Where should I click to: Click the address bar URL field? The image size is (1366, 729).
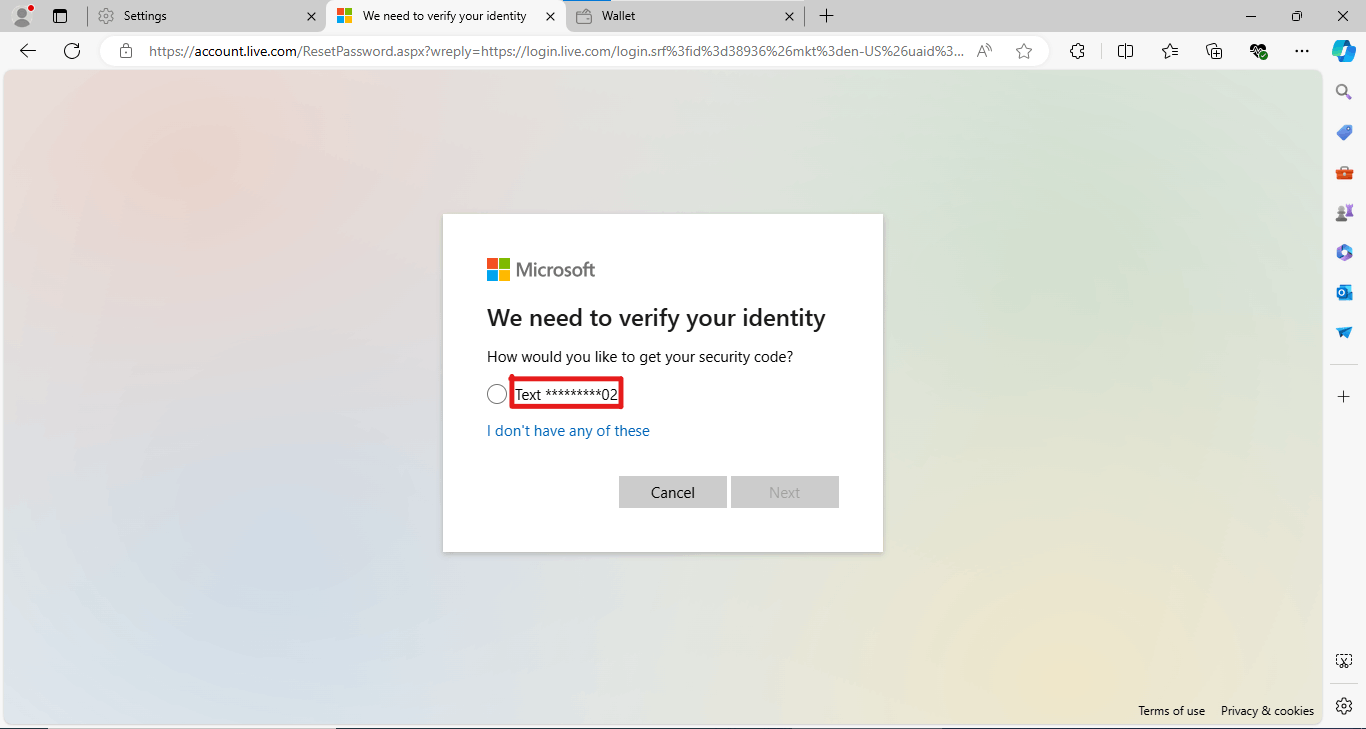(x=556, y=51)
